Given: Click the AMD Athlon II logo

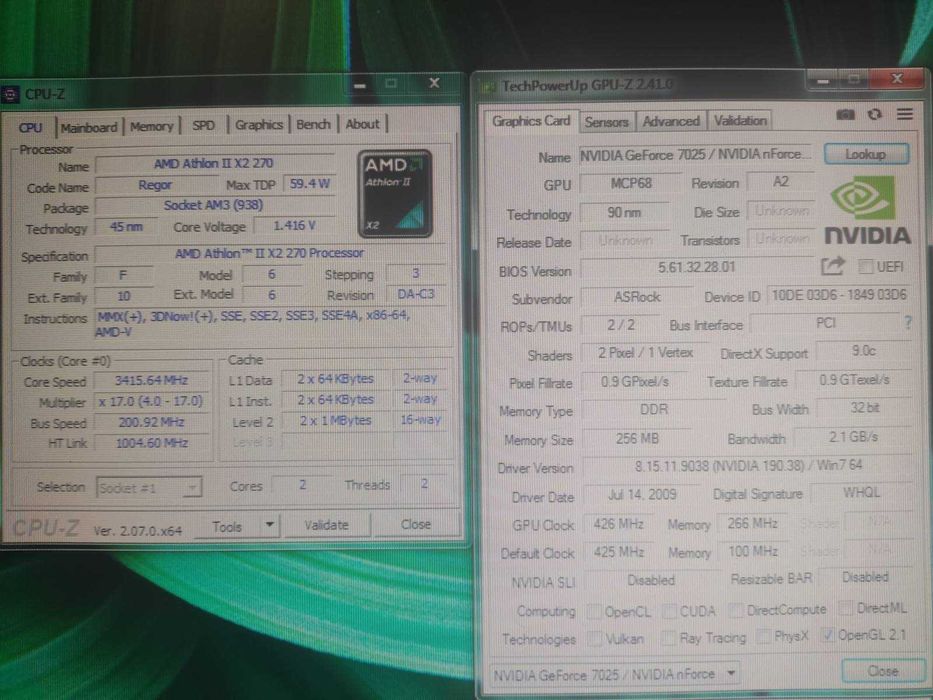Looking at the screenshot, I should pyautogui.click(x=395, y=193).
